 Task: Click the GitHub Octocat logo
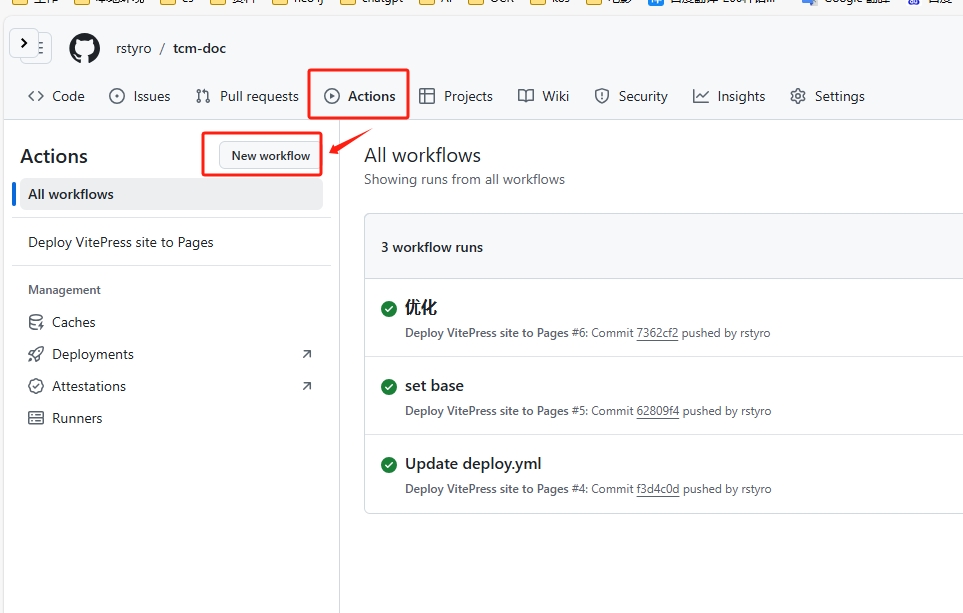(x=84, y=48)
